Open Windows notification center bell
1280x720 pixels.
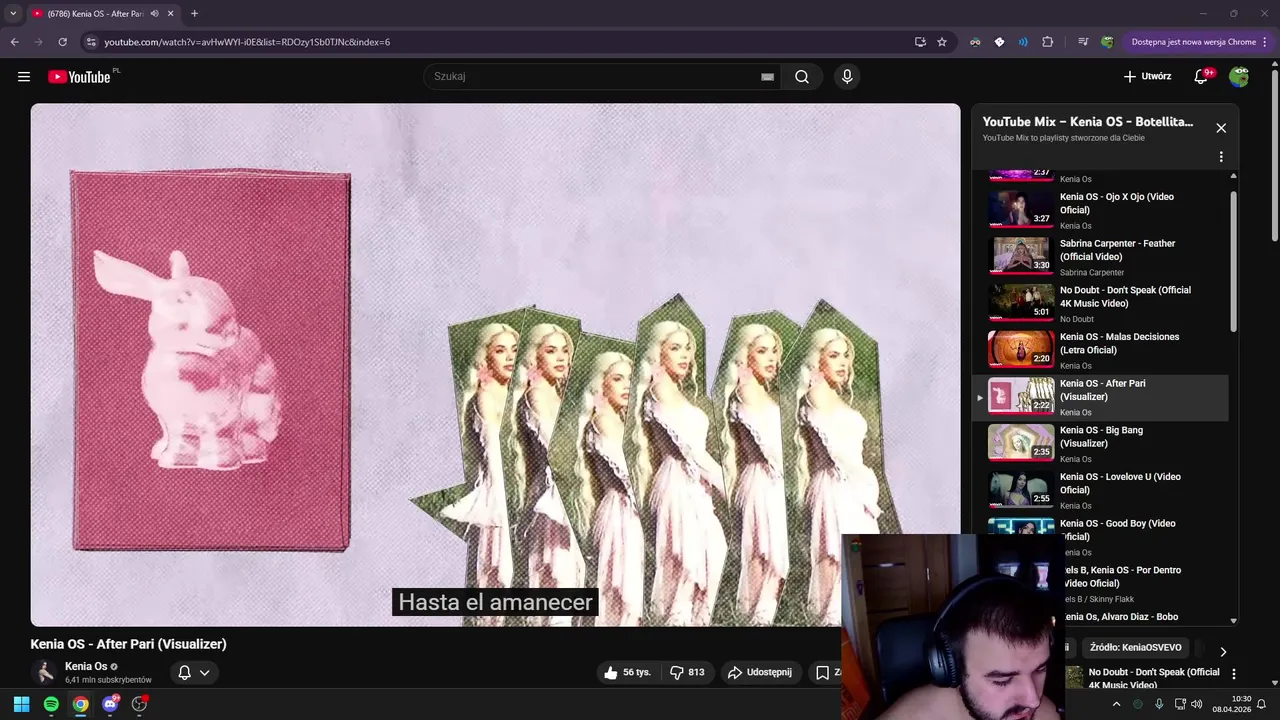(x=1262, y=704)
